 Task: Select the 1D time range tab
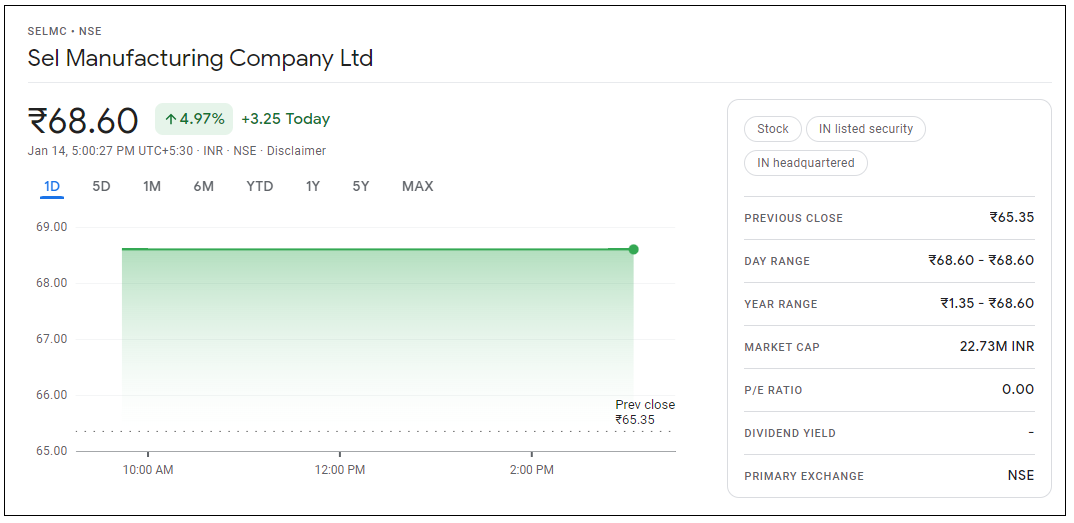[52, 186]
